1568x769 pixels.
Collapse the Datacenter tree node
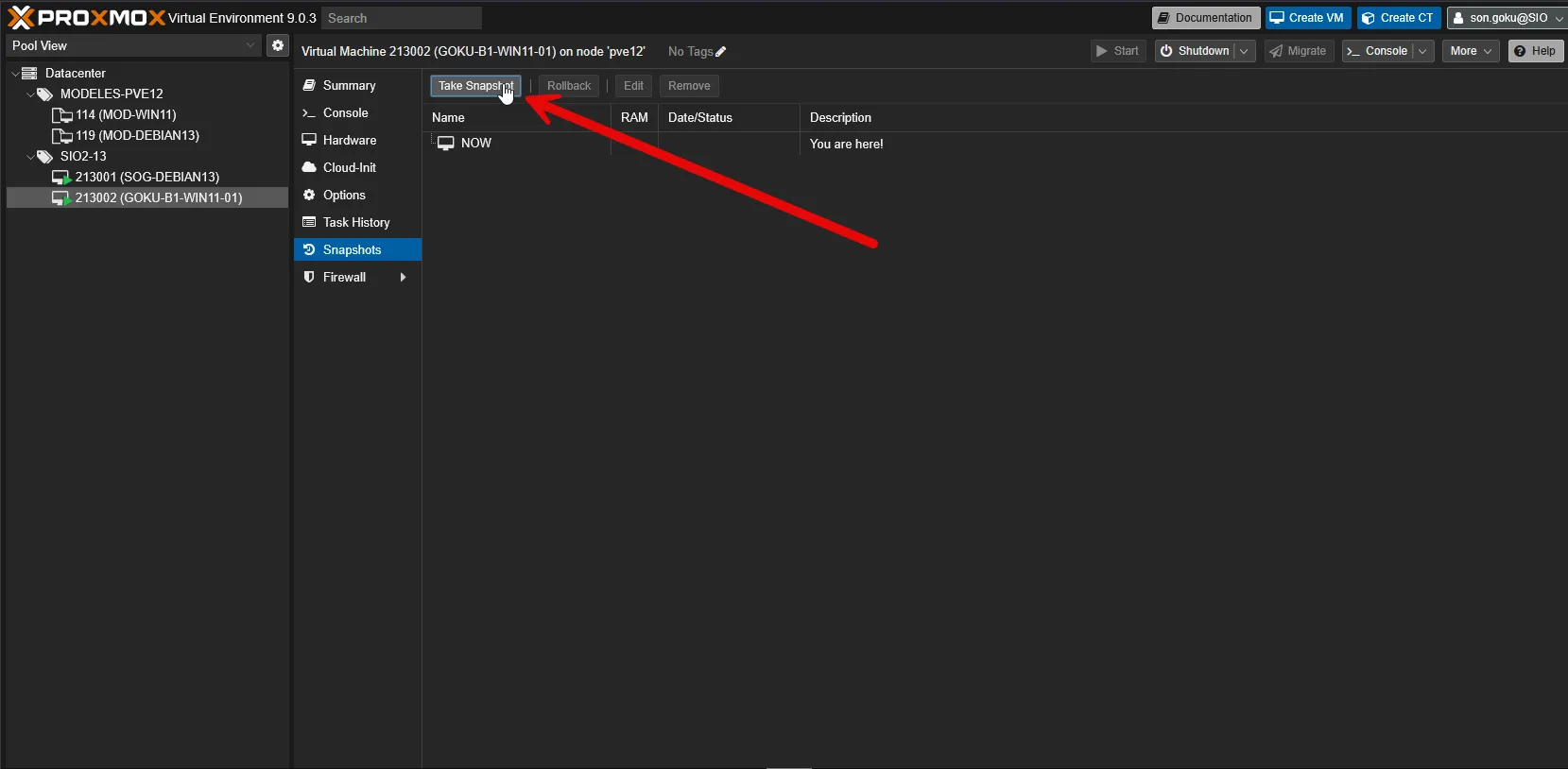[x=15, y=74]
